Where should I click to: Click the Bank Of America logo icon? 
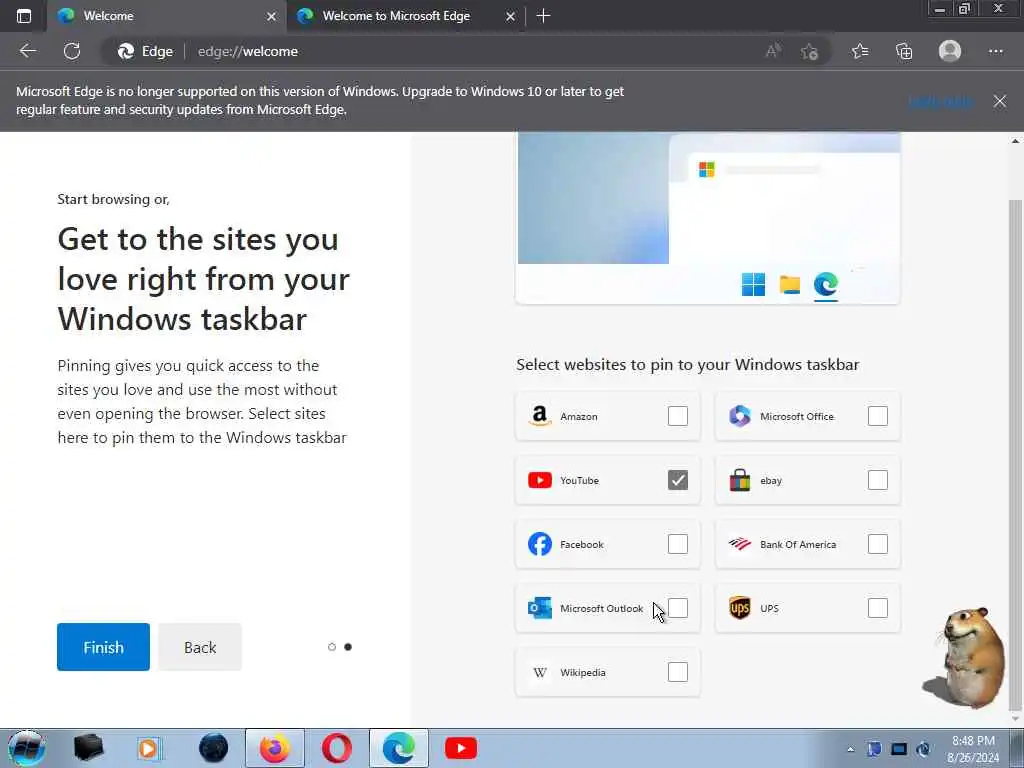click(739, 544)
